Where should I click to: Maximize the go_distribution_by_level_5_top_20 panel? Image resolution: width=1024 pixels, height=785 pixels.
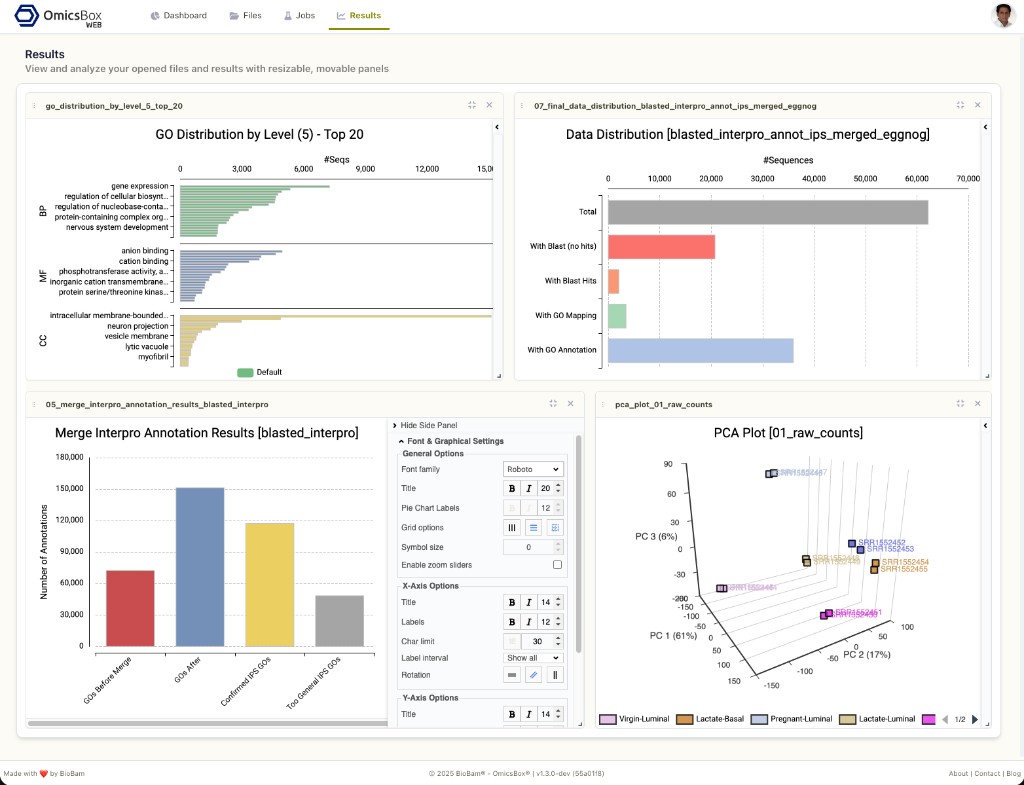[x=471, y=105]
